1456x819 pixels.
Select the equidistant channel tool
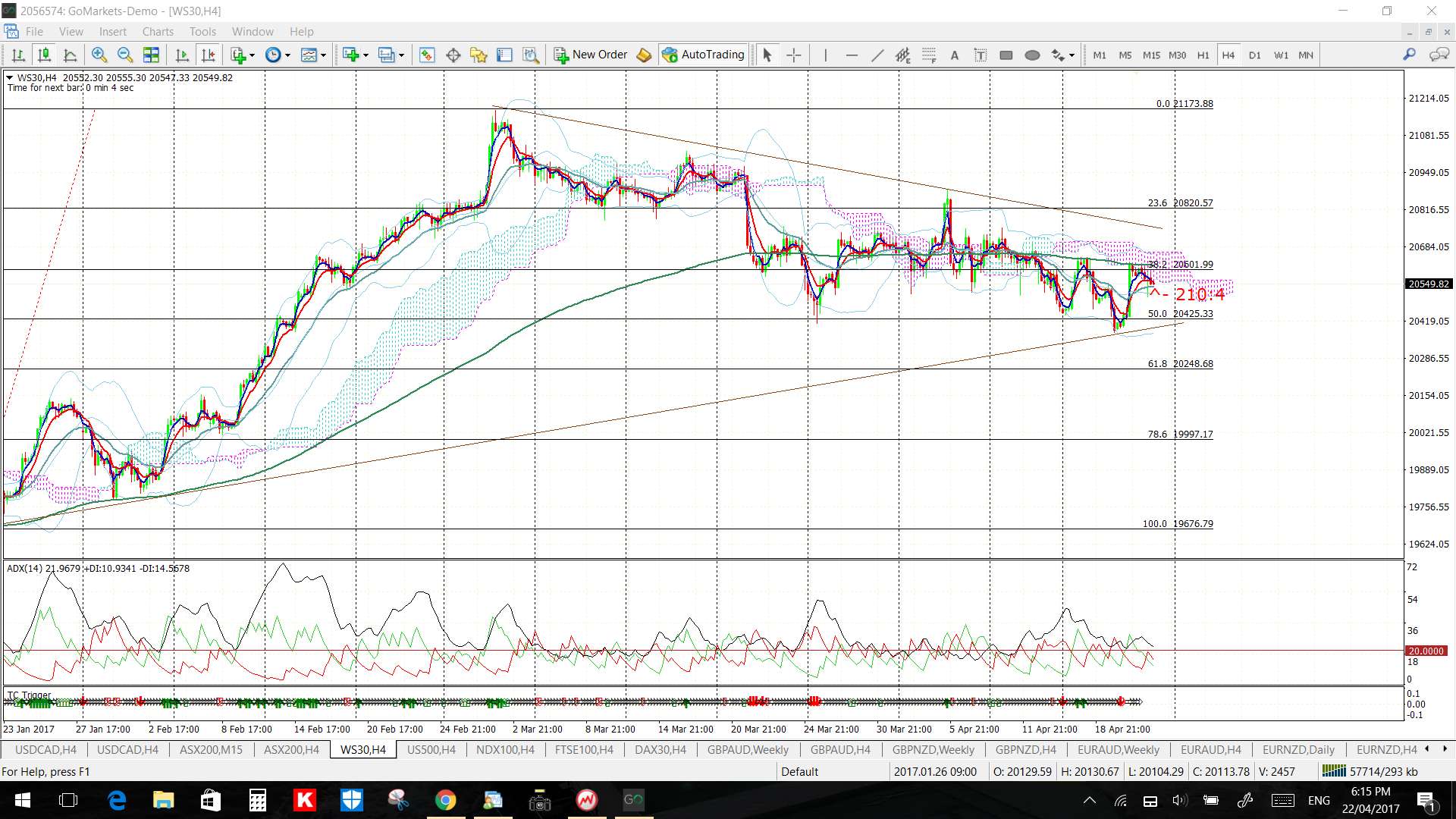(x=902, y=55)
